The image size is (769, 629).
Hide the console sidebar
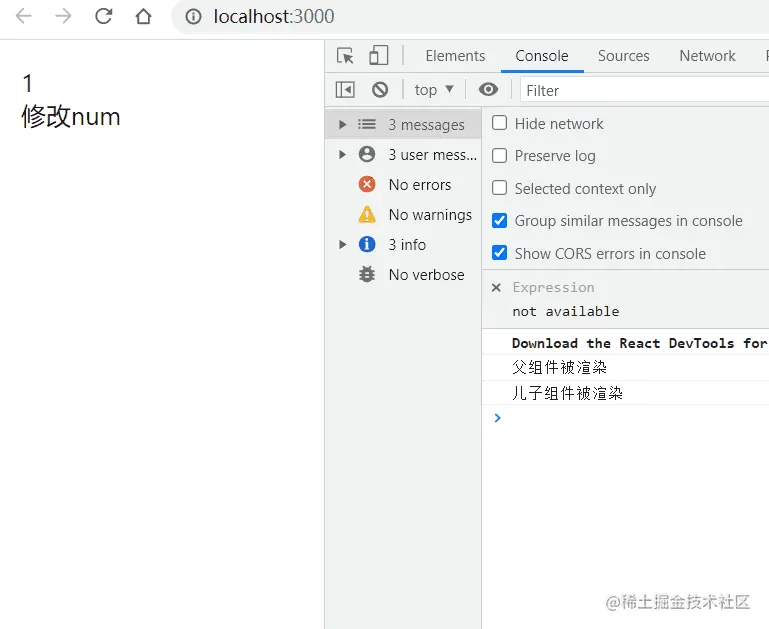pos(345,90)
